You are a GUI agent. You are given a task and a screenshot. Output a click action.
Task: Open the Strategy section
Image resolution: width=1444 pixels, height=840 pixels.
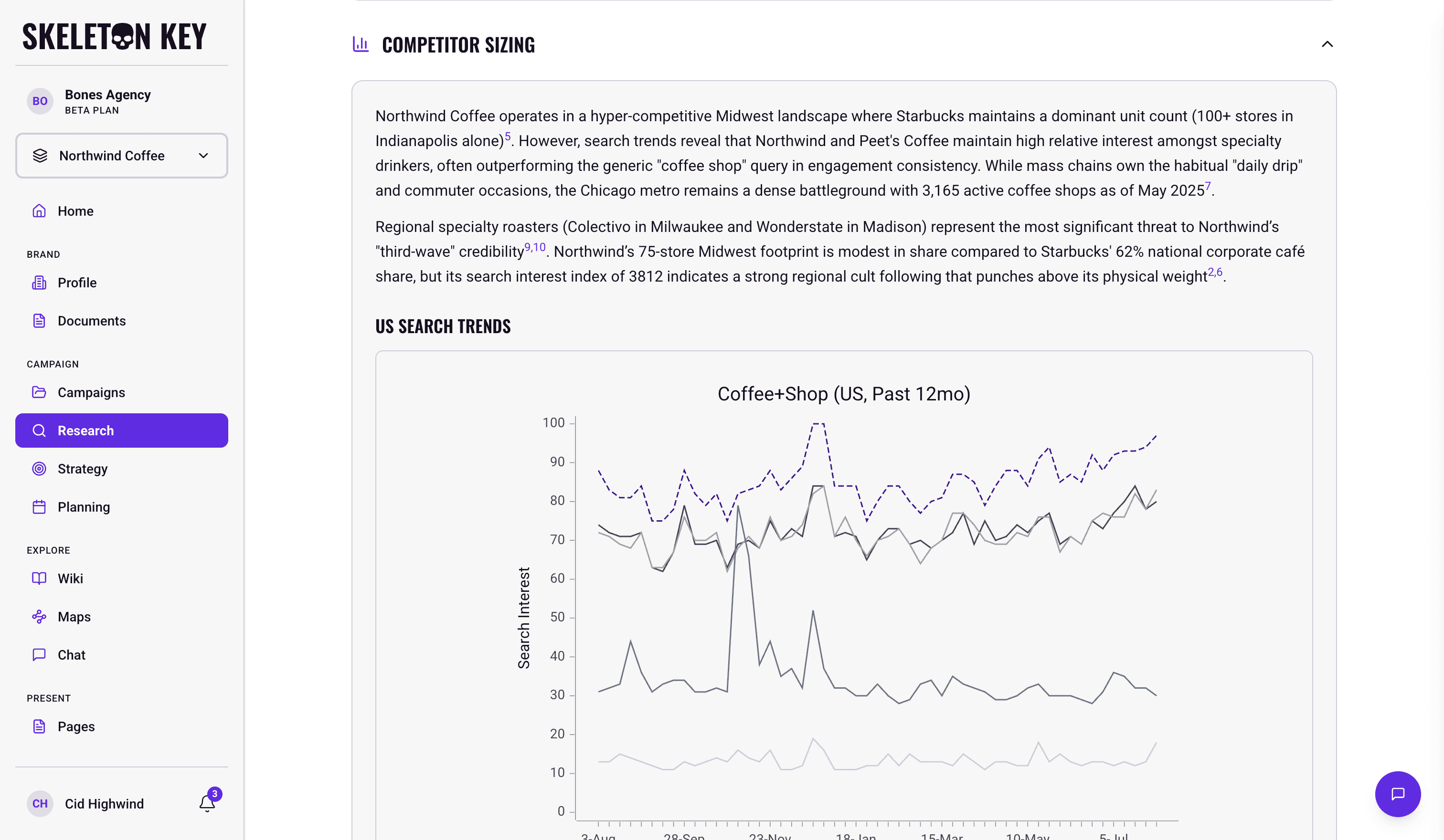click(121, 468)
